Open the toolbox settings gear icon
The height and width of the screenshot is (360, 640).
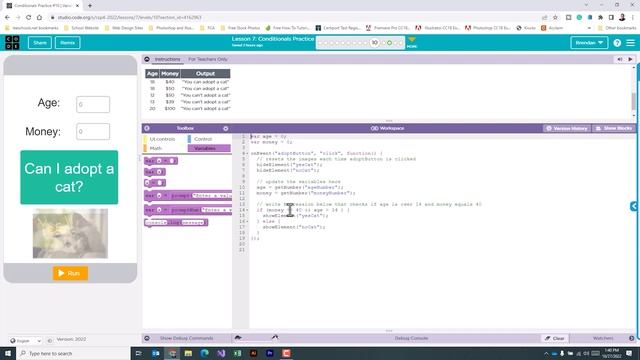225,128
